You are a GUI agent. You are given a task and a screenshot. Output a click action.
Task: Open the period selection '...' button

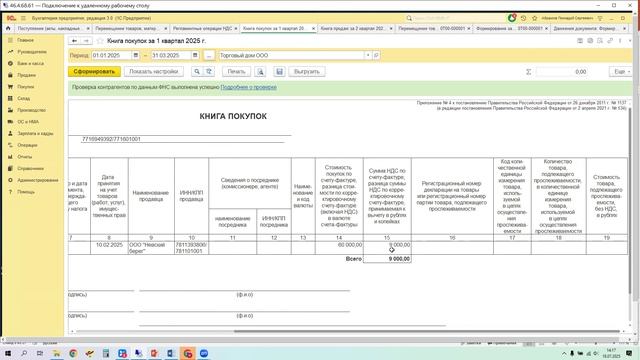pyautogui.click(x=209, y=55)
